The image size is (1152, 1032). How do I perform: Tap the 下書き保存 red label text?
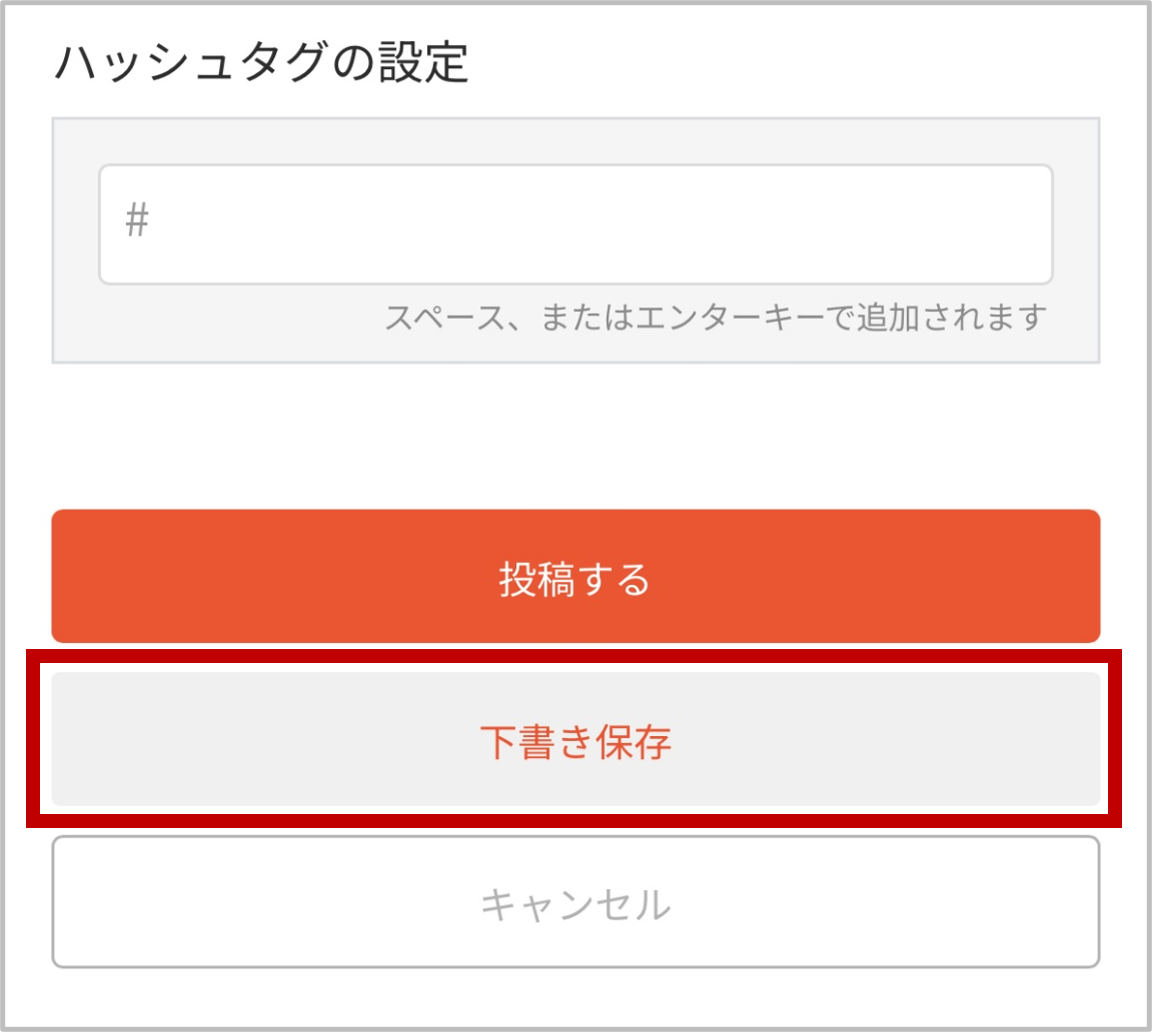point(575,742)
